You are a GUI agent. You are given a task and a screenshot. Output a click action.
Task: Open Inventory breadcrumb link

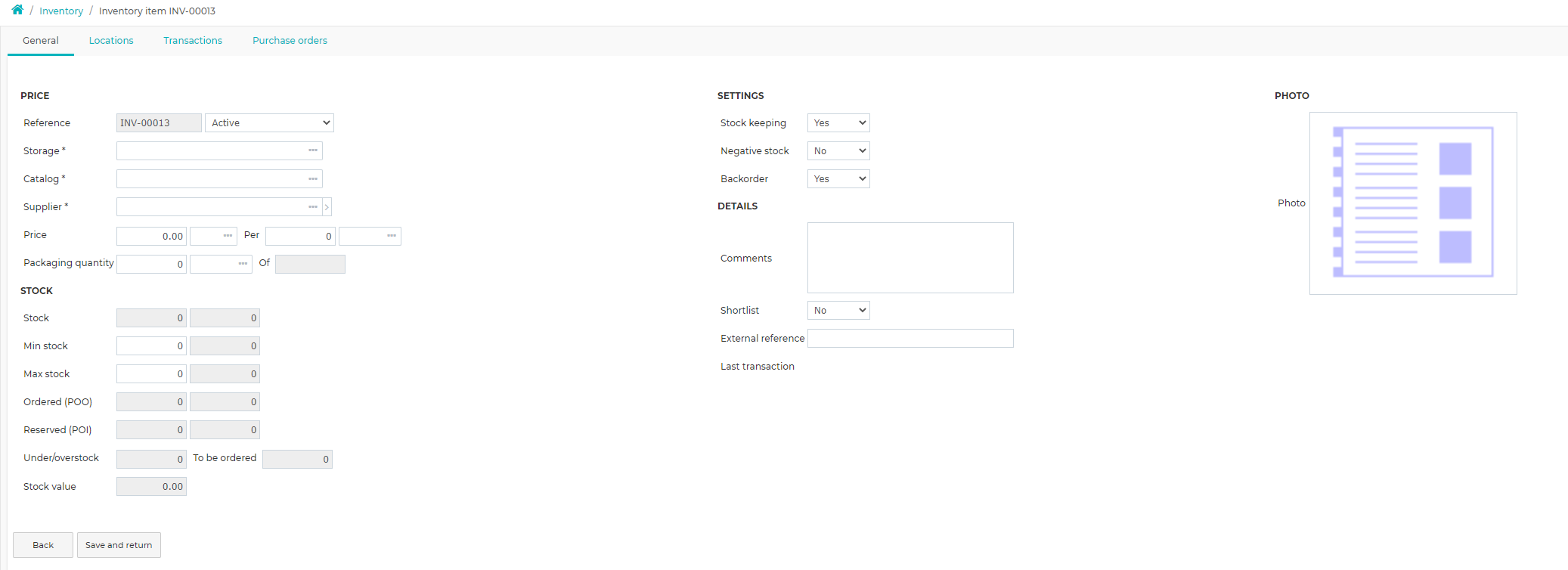(x=61, y=11)
